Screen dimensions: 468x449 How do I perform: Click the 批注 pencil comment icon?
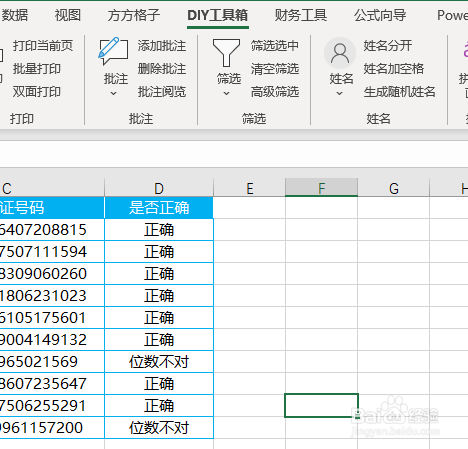coord(113,51)
